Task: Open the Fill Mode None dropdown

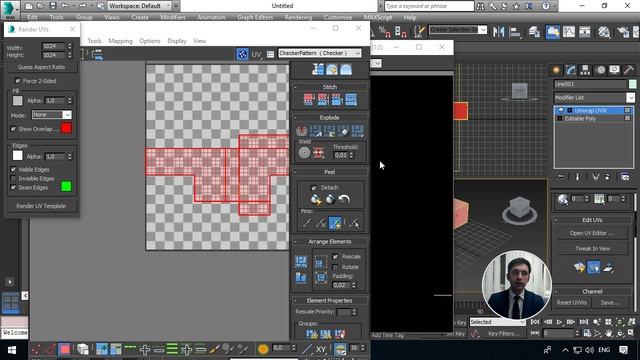Action: (52, 115)
